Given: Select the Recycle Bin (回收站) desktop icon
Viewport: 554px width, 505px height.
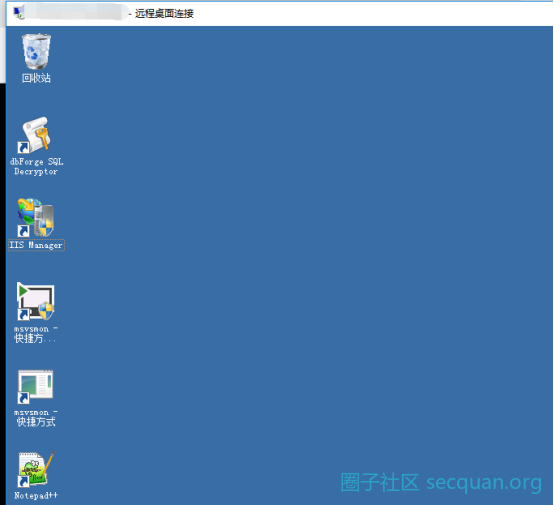Looking at the screenshot, I should pyautogui.click(x=36, y=52).
